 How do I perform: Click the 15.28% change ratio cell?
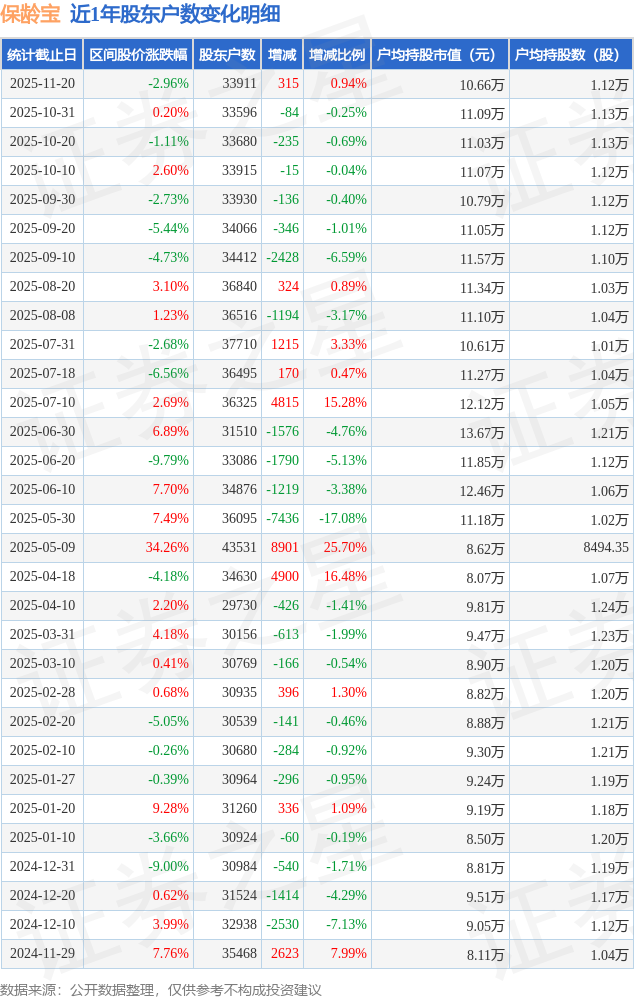pos(345,403)
